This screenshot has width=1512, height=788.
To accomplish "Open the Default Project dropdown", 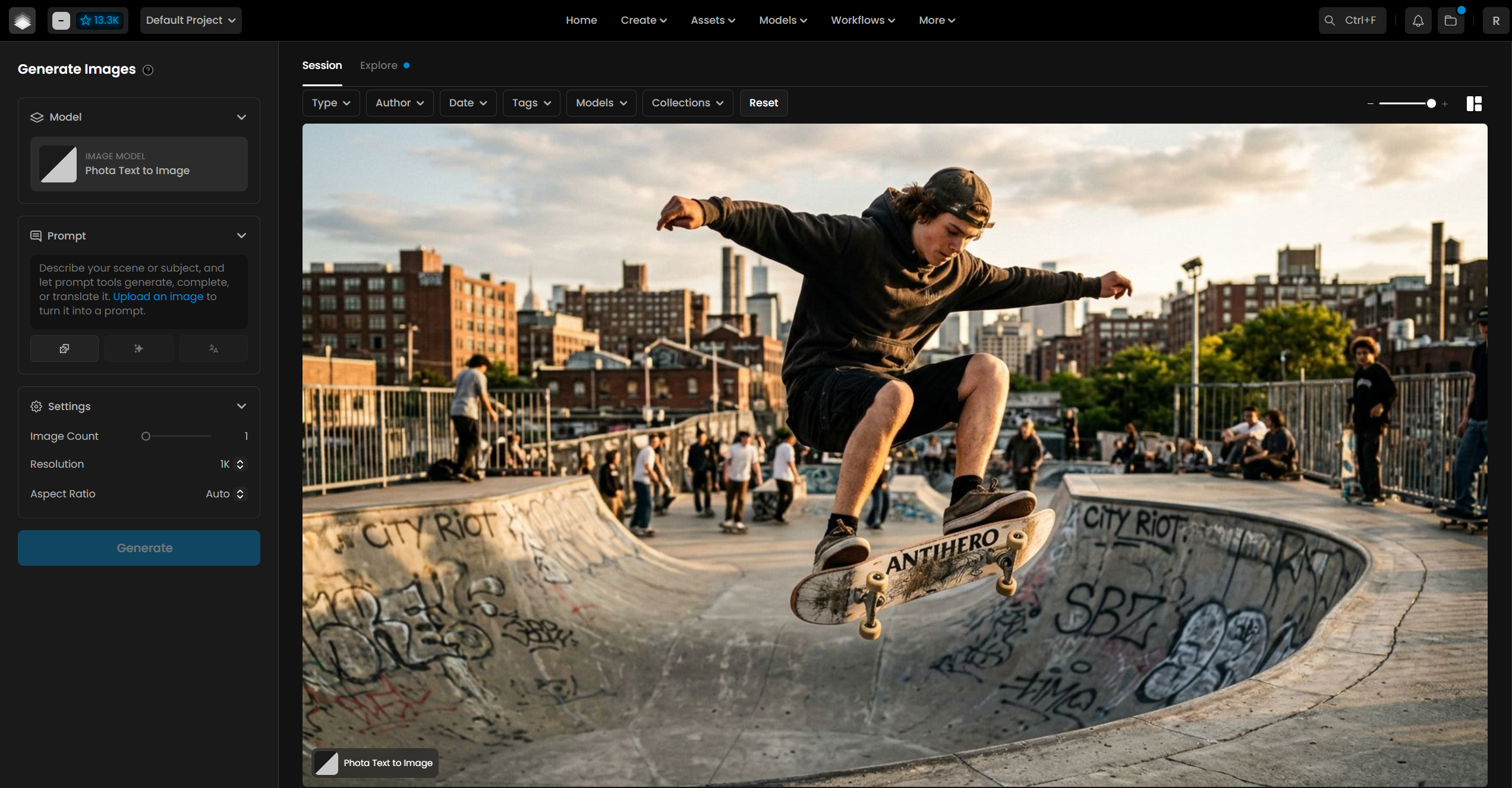I will [191, 21].
